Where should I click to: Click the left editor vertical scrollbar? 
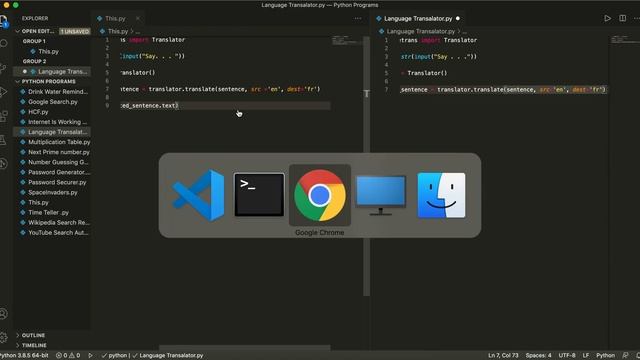[x=367, y=166]
